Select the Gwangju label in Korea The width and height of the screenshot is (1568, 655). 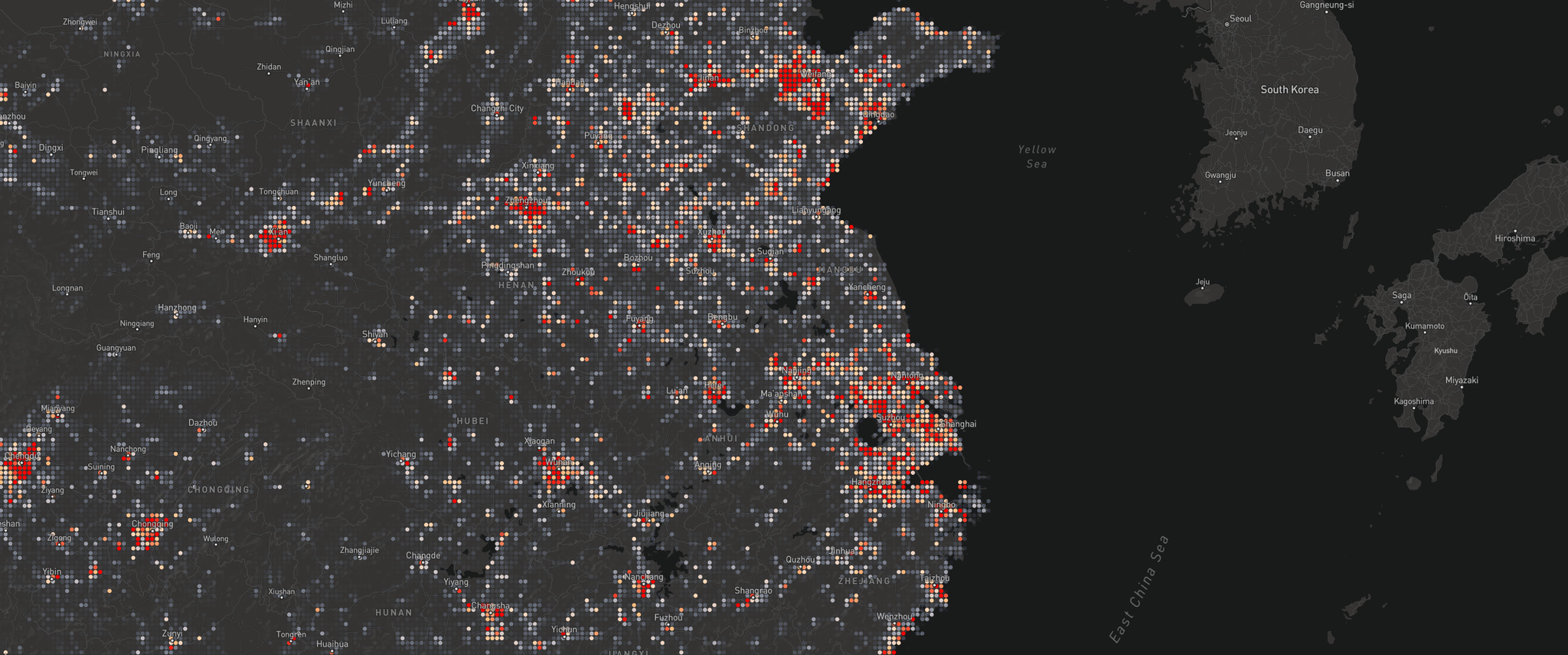coord(1220,175)
